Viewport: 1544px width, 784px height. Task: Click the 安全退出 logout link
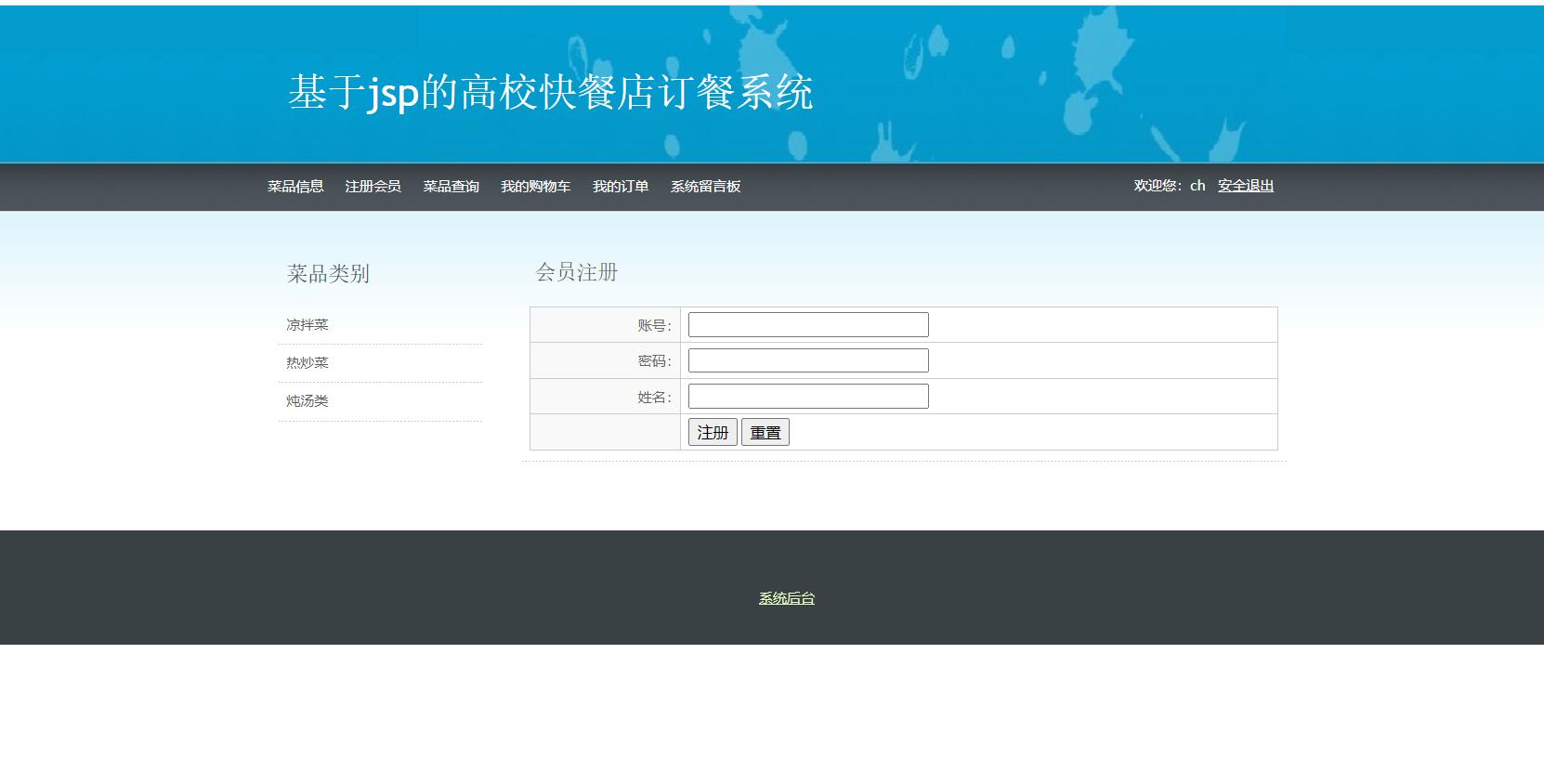click(x=1246, y=186)
